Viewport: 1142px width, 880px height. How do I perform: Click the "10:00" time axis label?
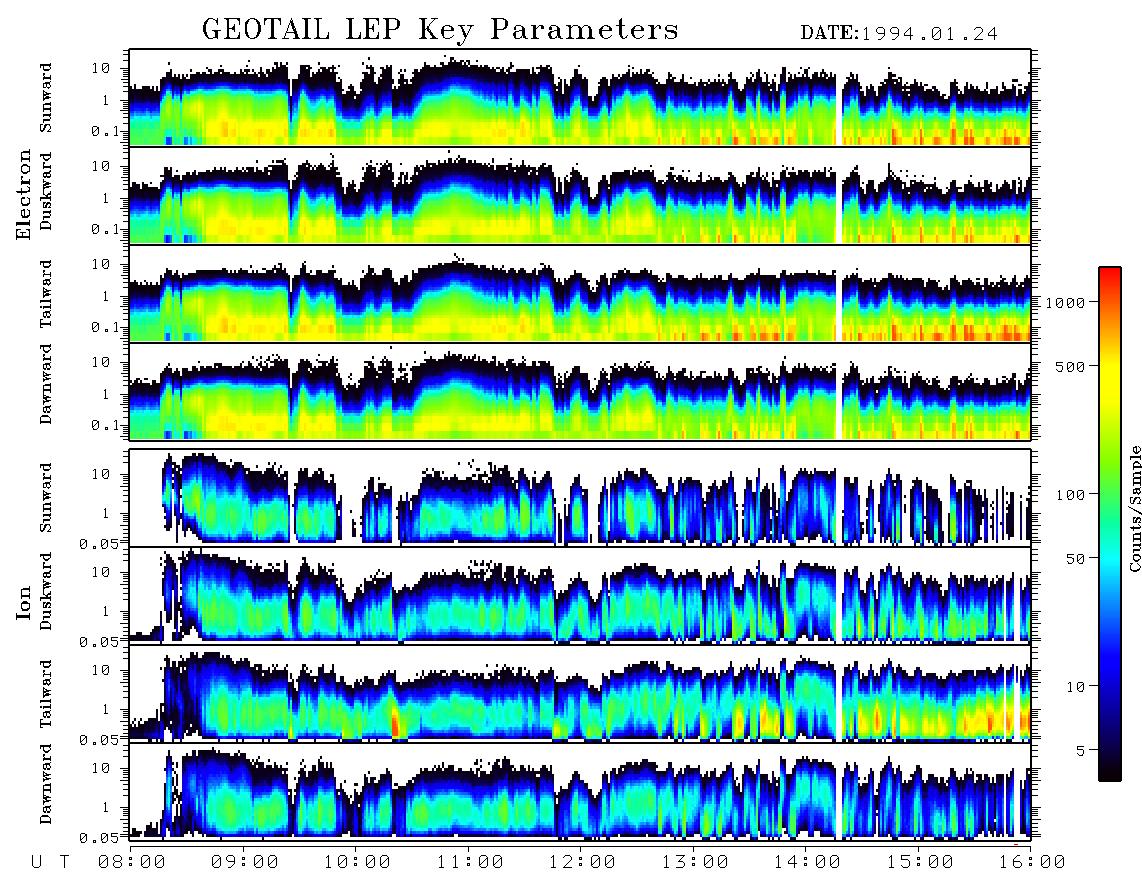(357, 862)
